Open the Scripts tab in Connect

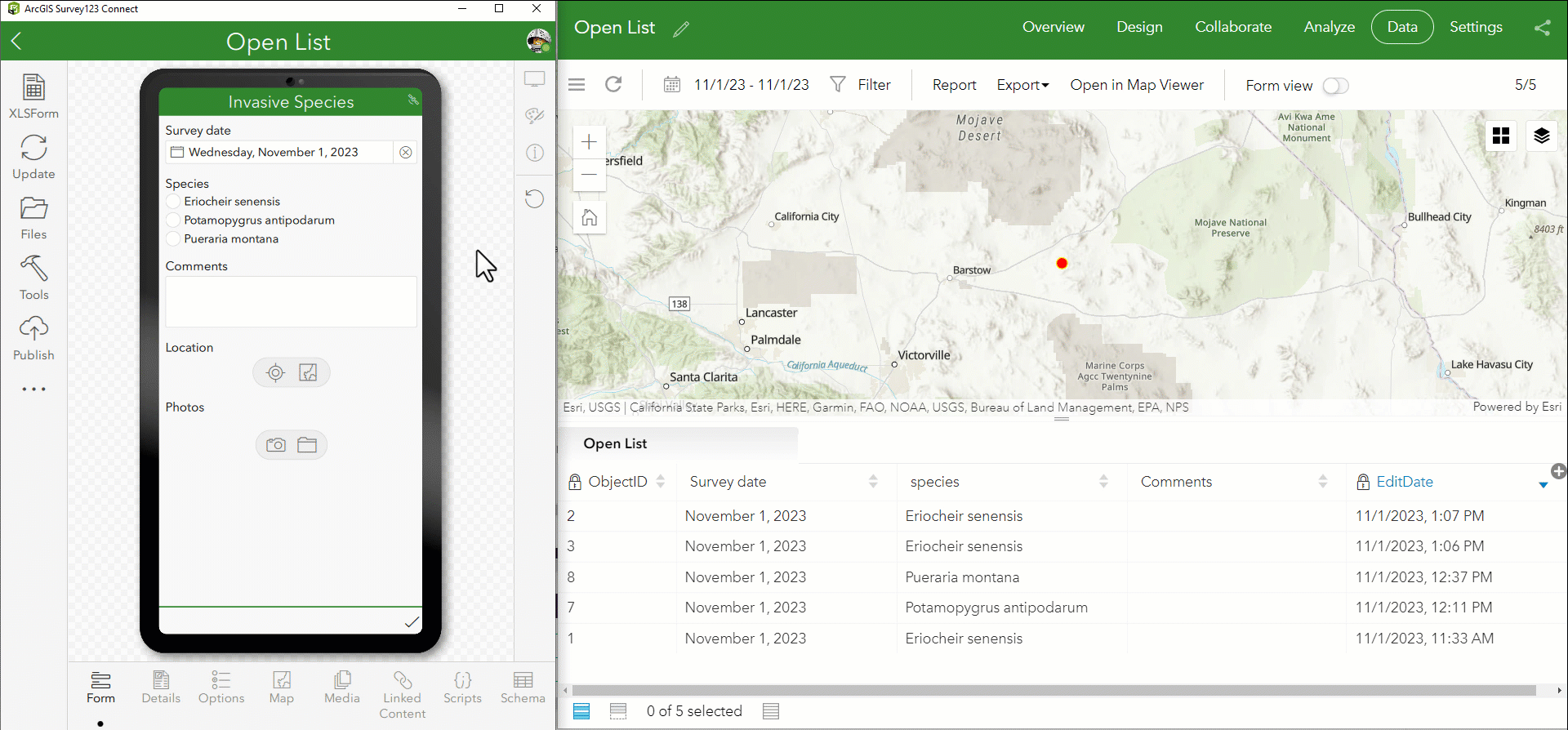[x=462, y=688]
